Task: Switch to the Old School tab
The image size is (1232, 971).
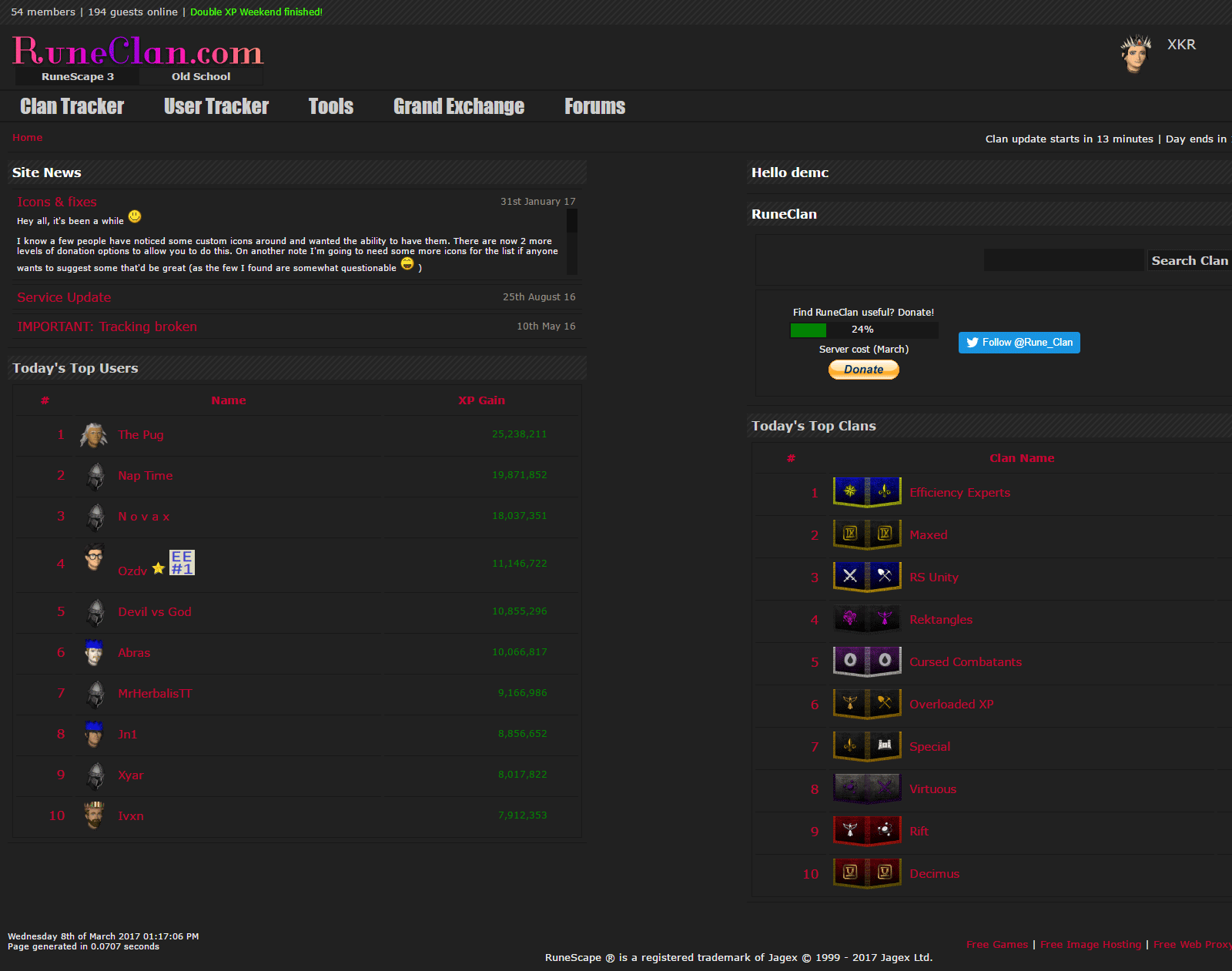Action: (x=201, y=76)
